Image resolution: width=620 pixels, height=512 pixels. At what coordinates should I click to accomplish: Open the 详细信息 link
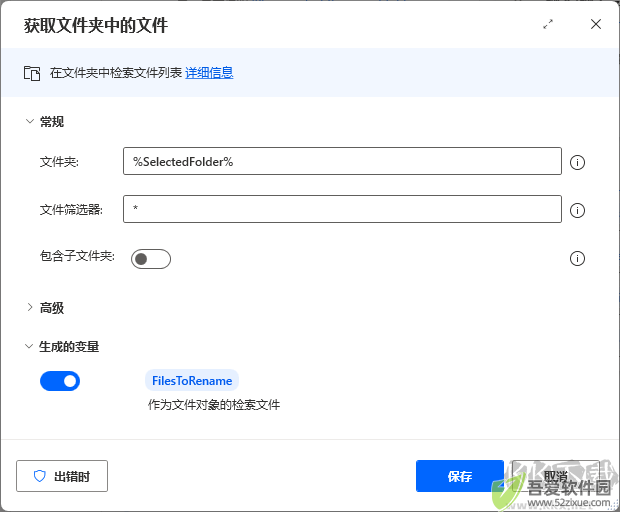(209, 73)
